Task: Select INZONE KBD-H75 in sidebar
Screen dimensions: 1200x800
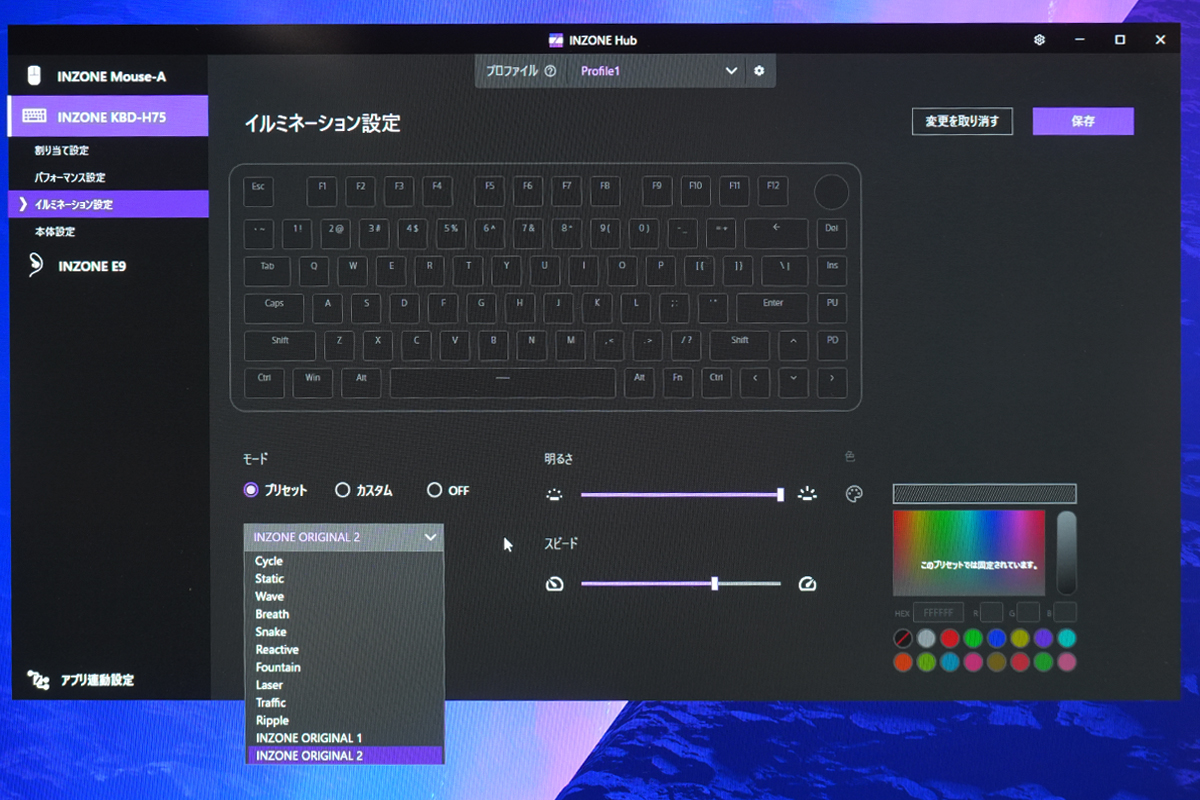Action: click(108, 116)
